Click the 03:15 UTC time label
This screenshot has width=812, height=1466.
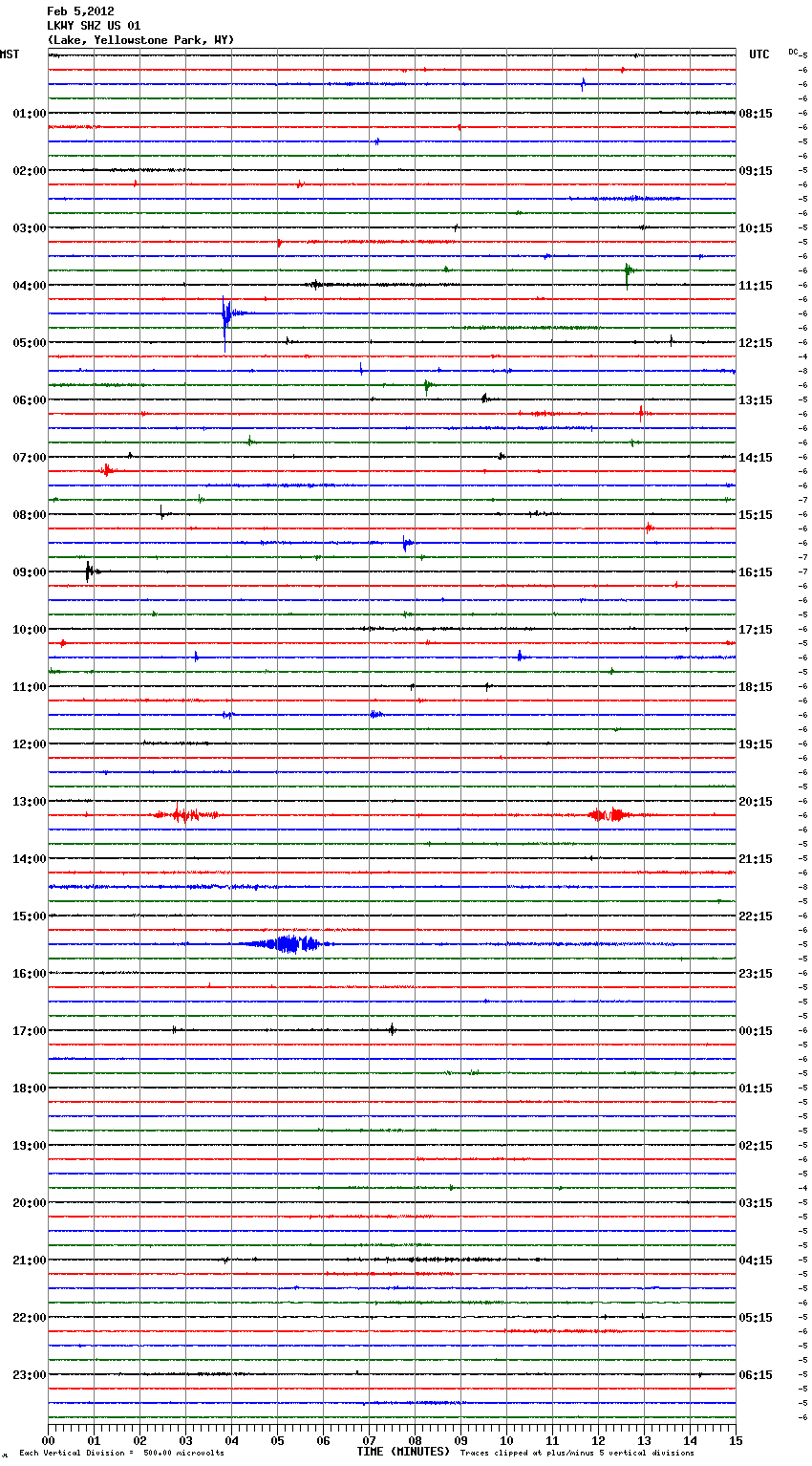coord(756,1203)
